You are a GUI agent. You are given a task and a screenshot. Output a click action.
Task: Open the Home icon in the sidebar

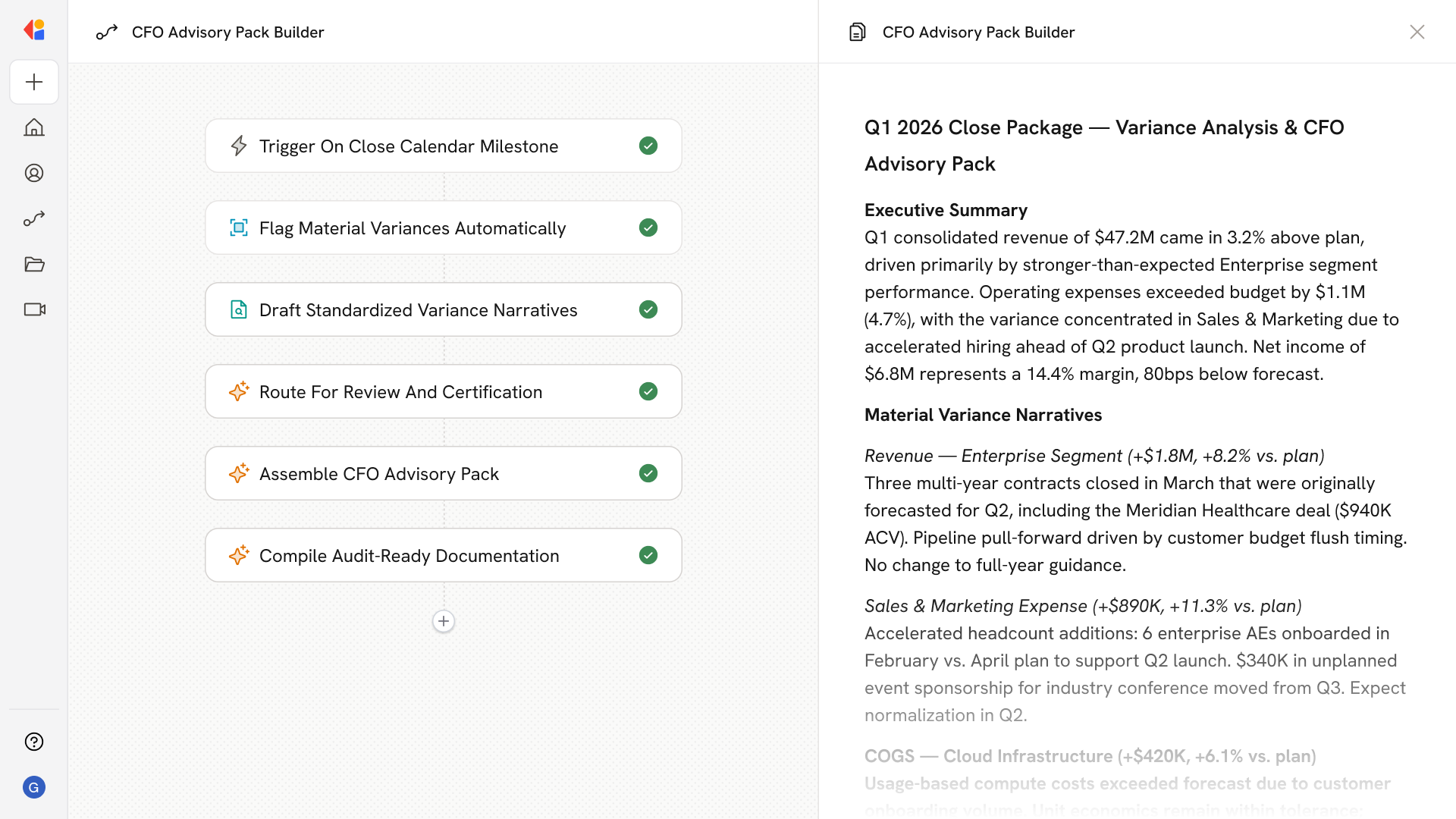[x=34, y=127]
